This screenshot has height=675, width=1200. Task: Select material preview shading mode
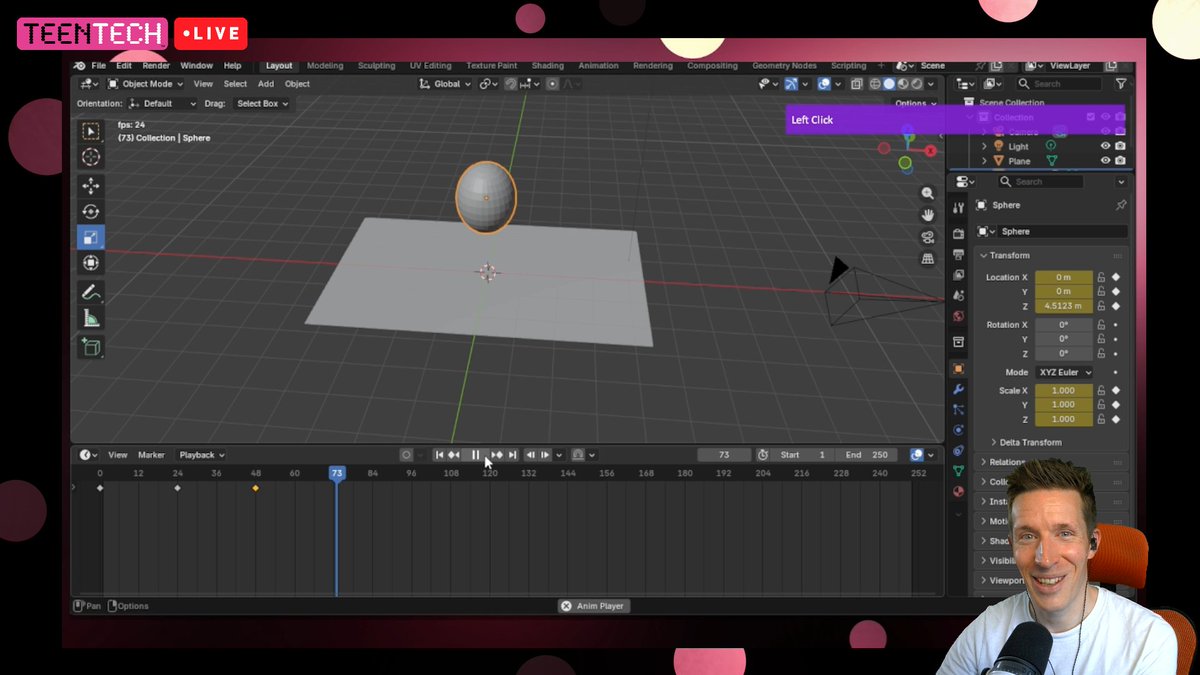click(903, 84)
